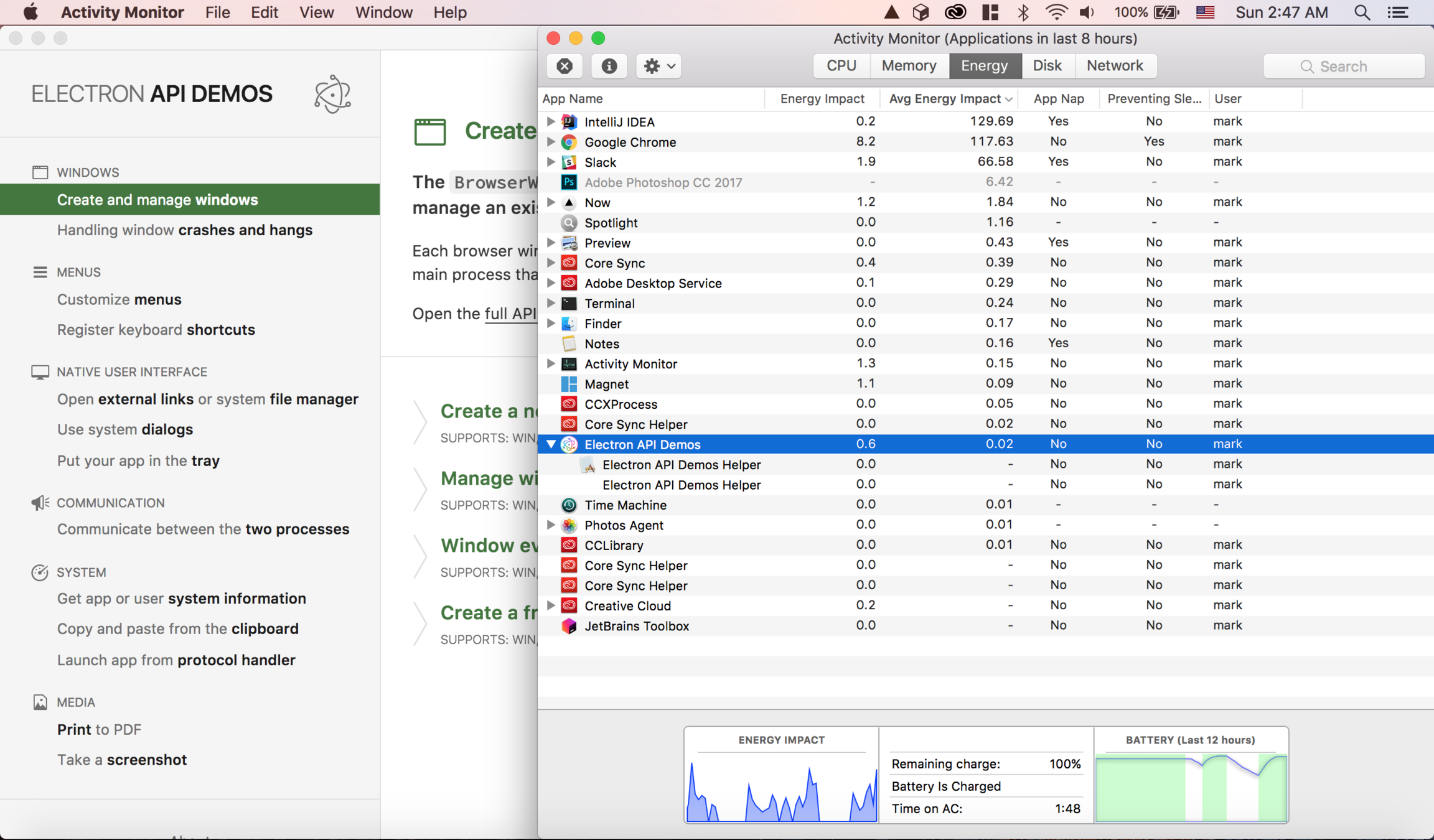Viewport: 1434px width, 840px height.
Task: Click the Electron logo beside API DEMOS
Action: pyautogui.click(x=332, y=94)
